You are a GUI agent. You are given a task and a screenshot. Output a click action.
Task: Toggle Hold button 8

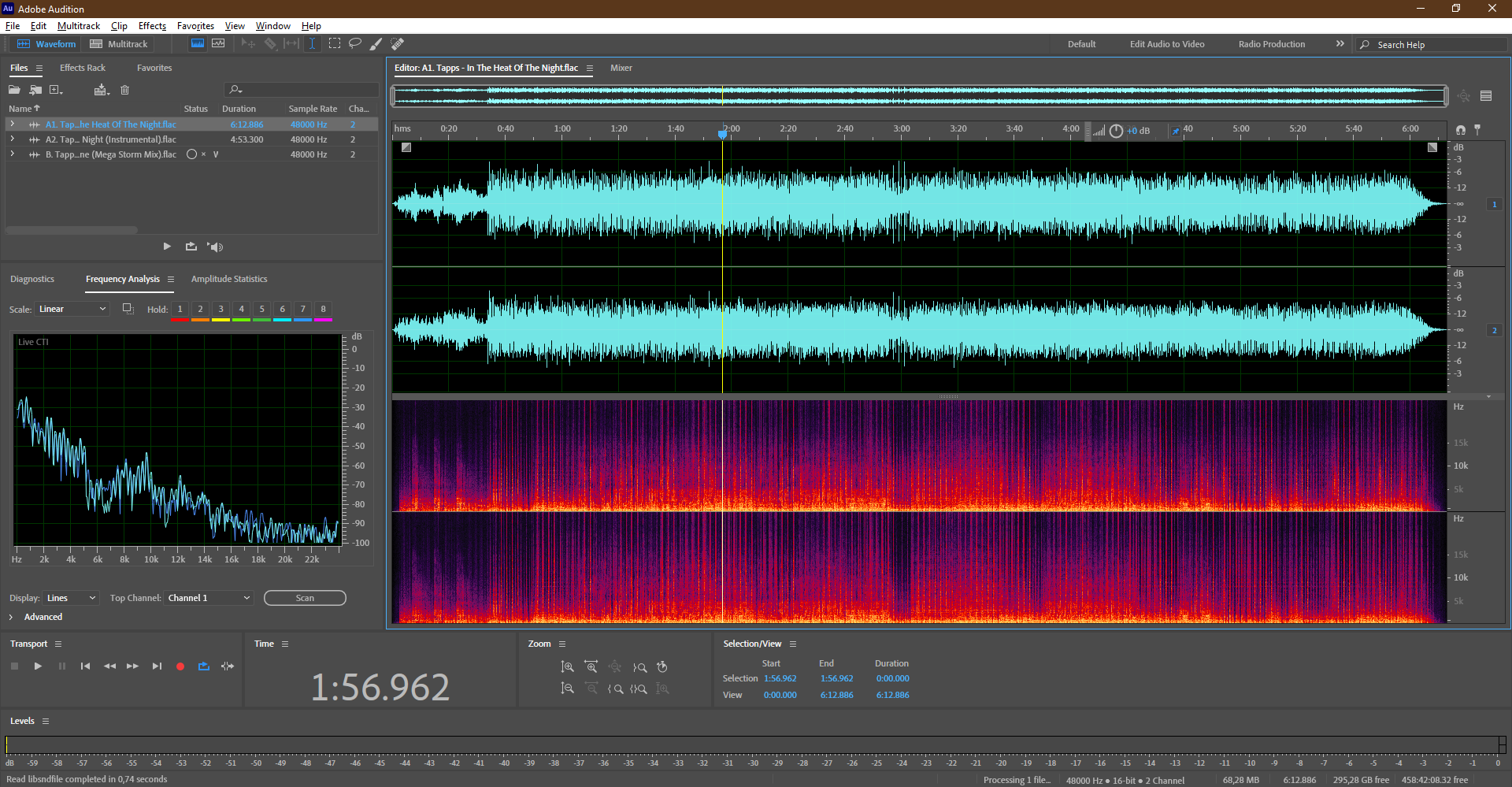(324, 310)
